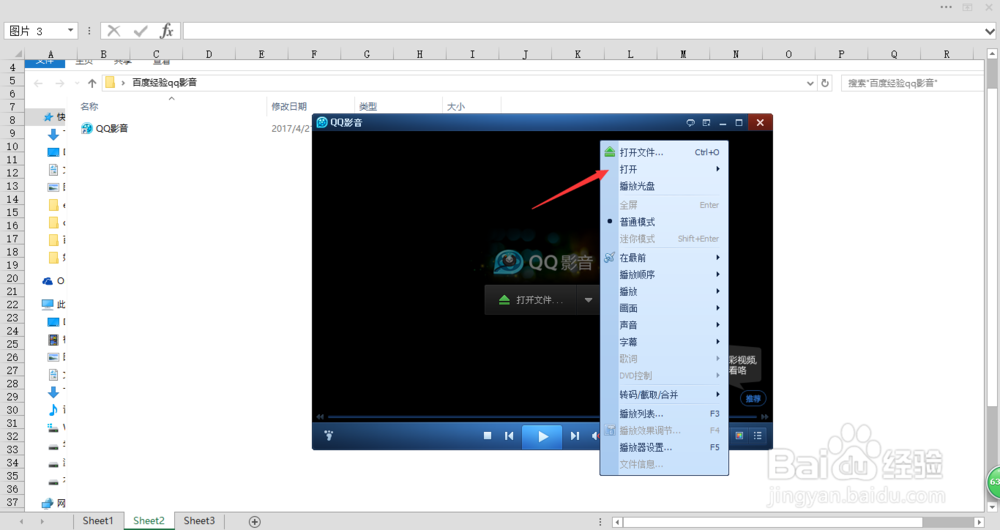Image resolution: width=1000 pixels, height=530 pixels.
Task: Open the 声音 submenu entry
Action: [664, 325]
